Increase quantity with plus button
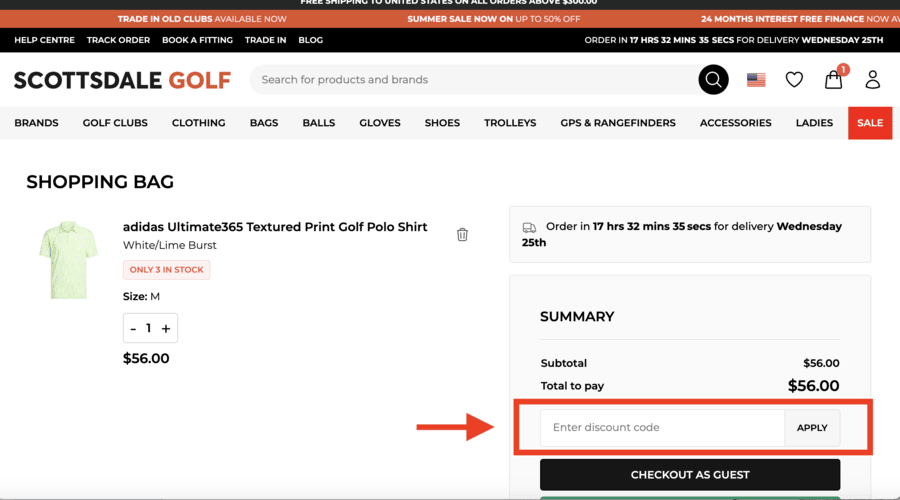 pyautogui.click(x=166, y=328)
